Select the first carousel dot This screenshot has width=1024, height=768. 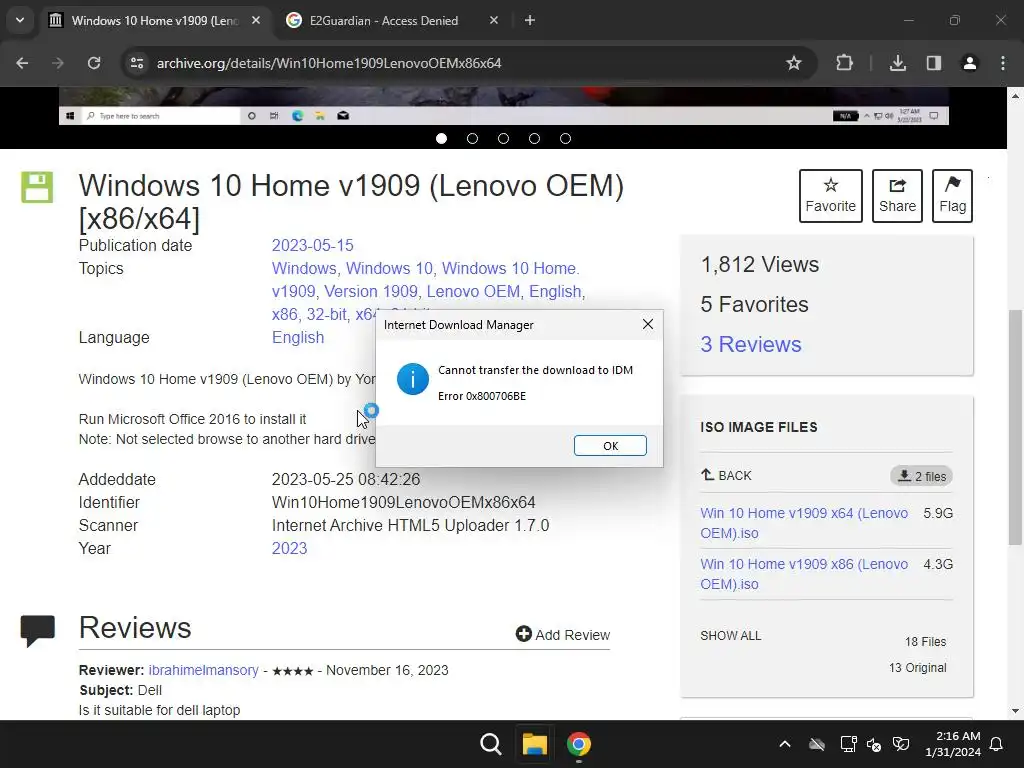coord(441,138)
